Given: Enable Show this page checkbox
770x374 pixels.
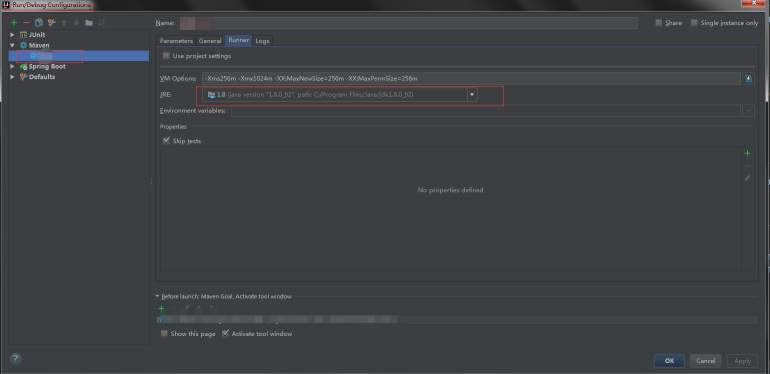Looking at the screenshot, I should click(x=165, y=334).
